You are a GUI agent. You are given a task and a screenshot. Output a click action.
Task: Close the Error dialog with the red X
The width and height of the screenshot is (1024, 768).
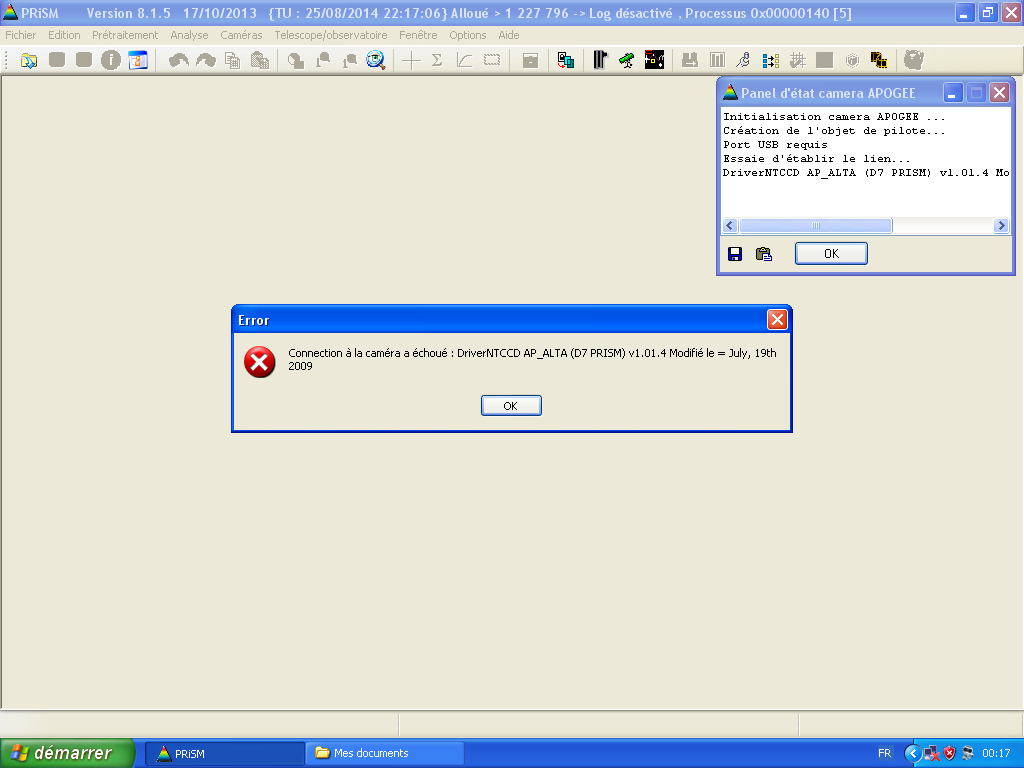(x=777, y=320)
